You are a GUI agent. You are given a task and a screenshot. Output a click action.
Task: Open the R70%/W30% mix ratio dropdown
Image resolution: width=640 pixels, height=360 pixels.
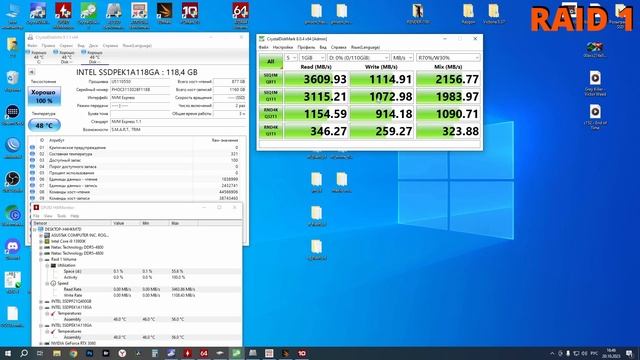pos(448,58)
